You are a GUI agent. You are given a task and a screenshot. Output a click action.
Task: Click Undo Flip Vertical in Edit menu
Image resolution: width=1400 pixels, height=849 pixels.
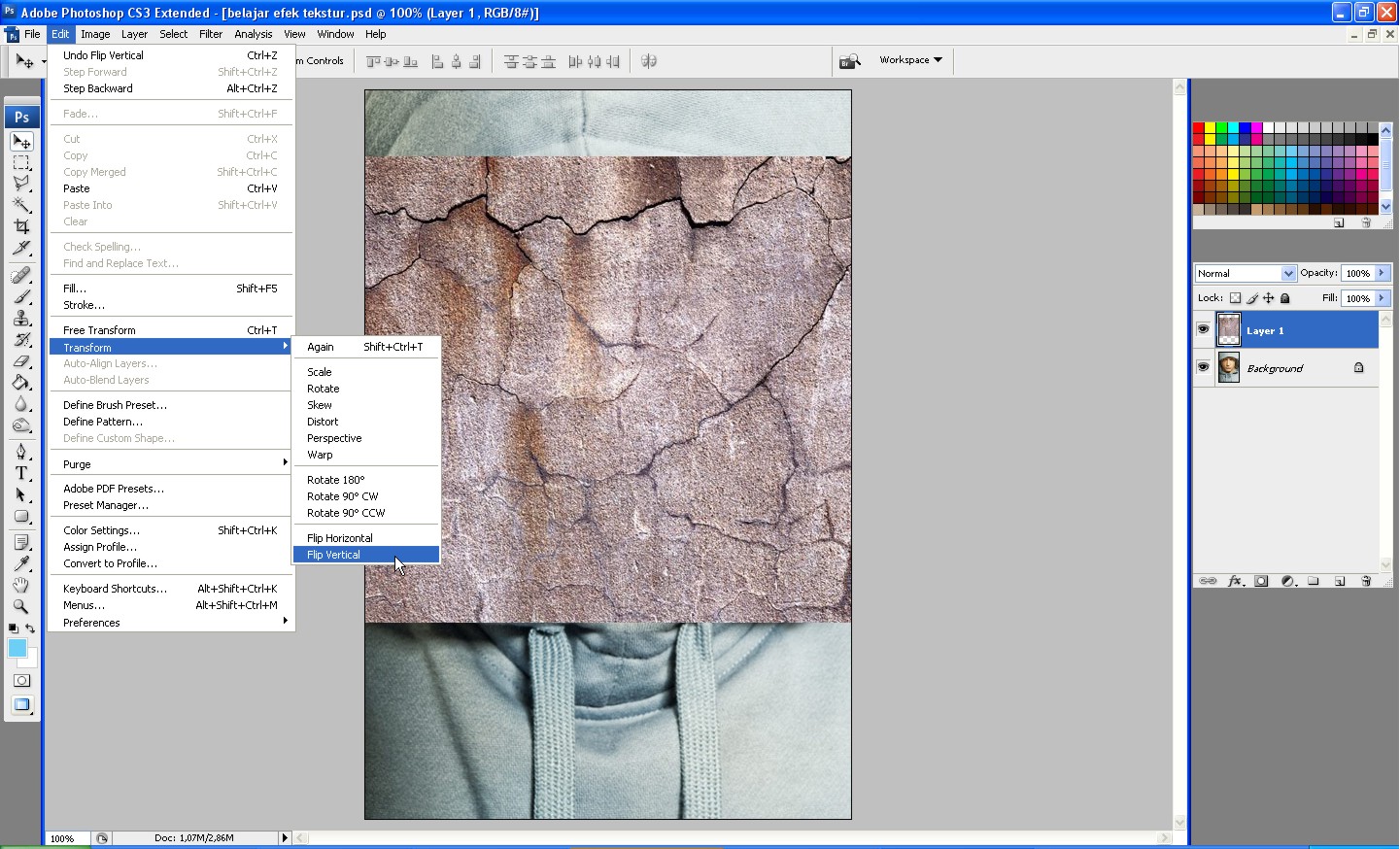[103, 55]
